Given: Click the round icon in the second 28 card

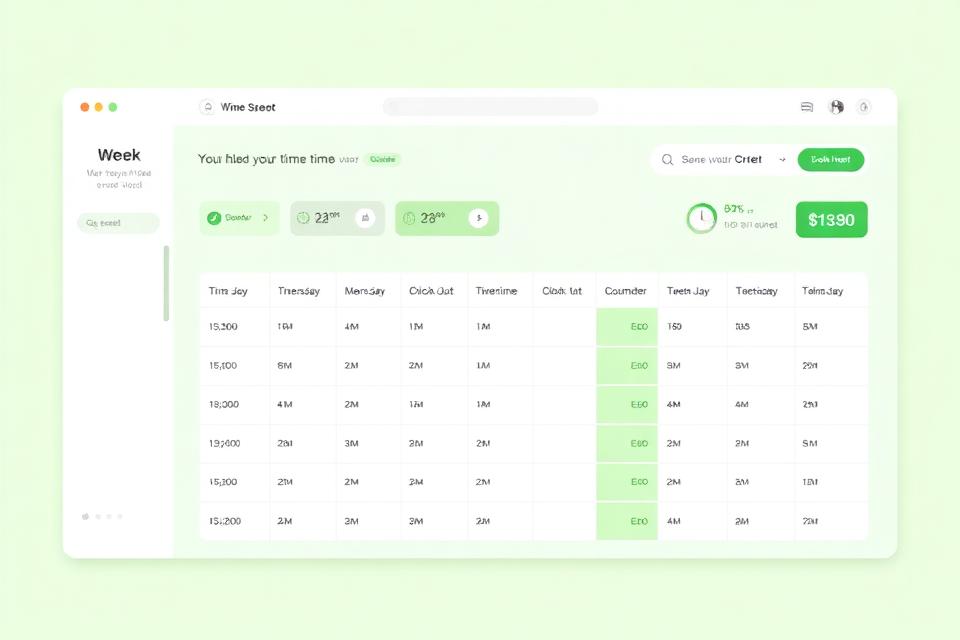Looking at the screenshot, I should pos(478,217).
